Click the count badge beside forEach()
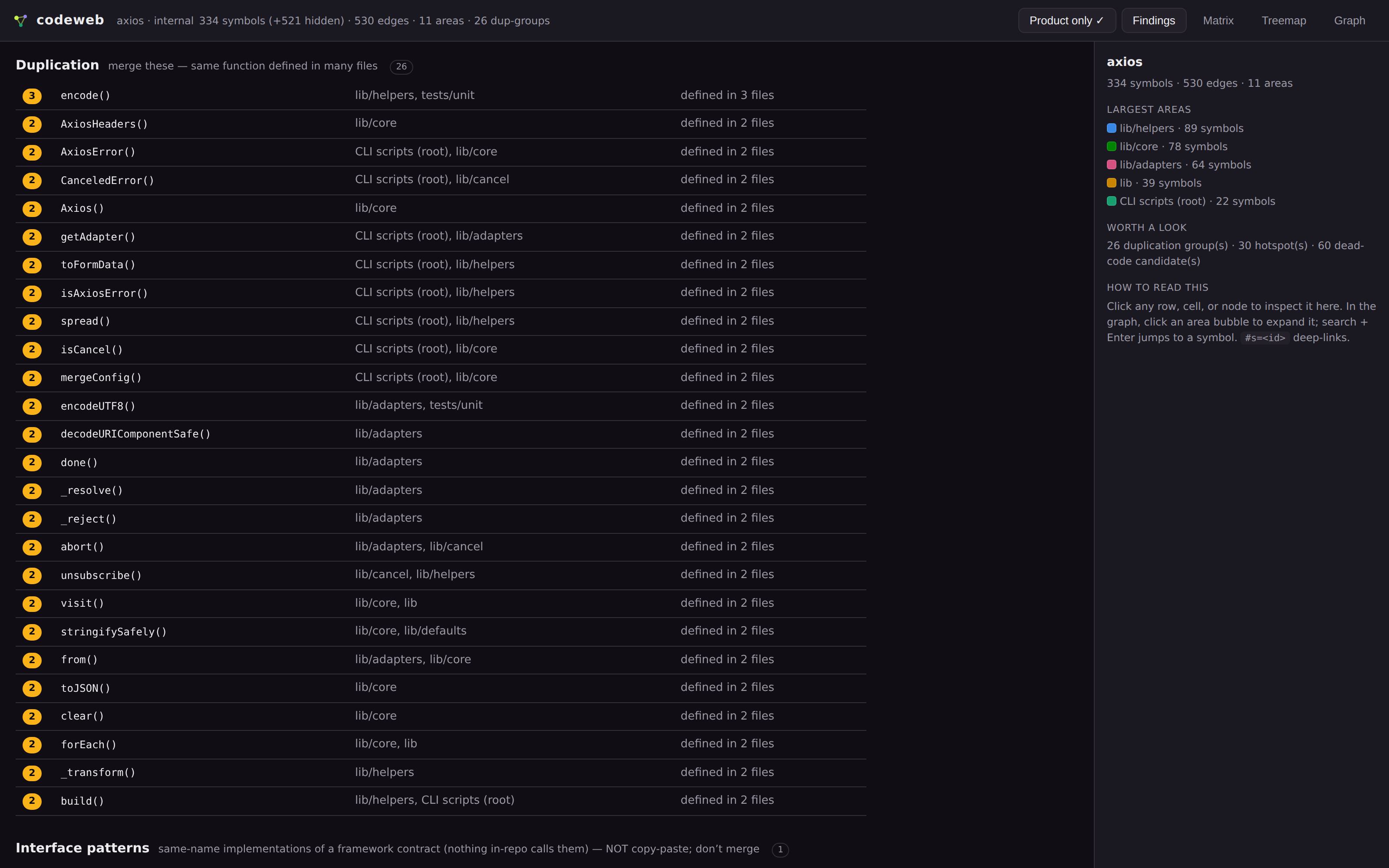The width and height of the screenshot is (1389, 868). pos(32,745)
